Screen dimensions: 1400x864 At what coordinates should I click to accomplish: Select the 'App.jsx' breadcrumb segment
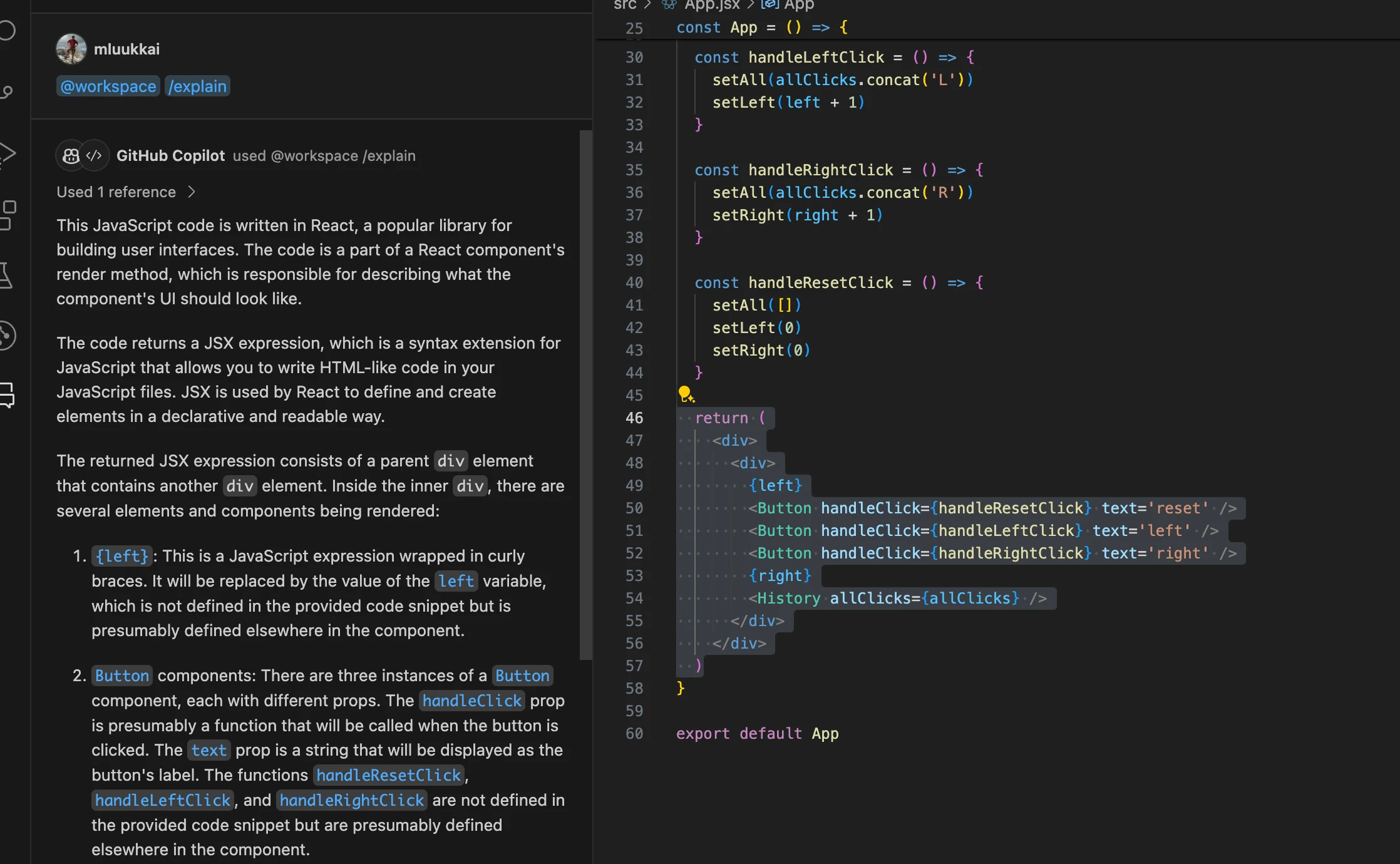point(712,5)
